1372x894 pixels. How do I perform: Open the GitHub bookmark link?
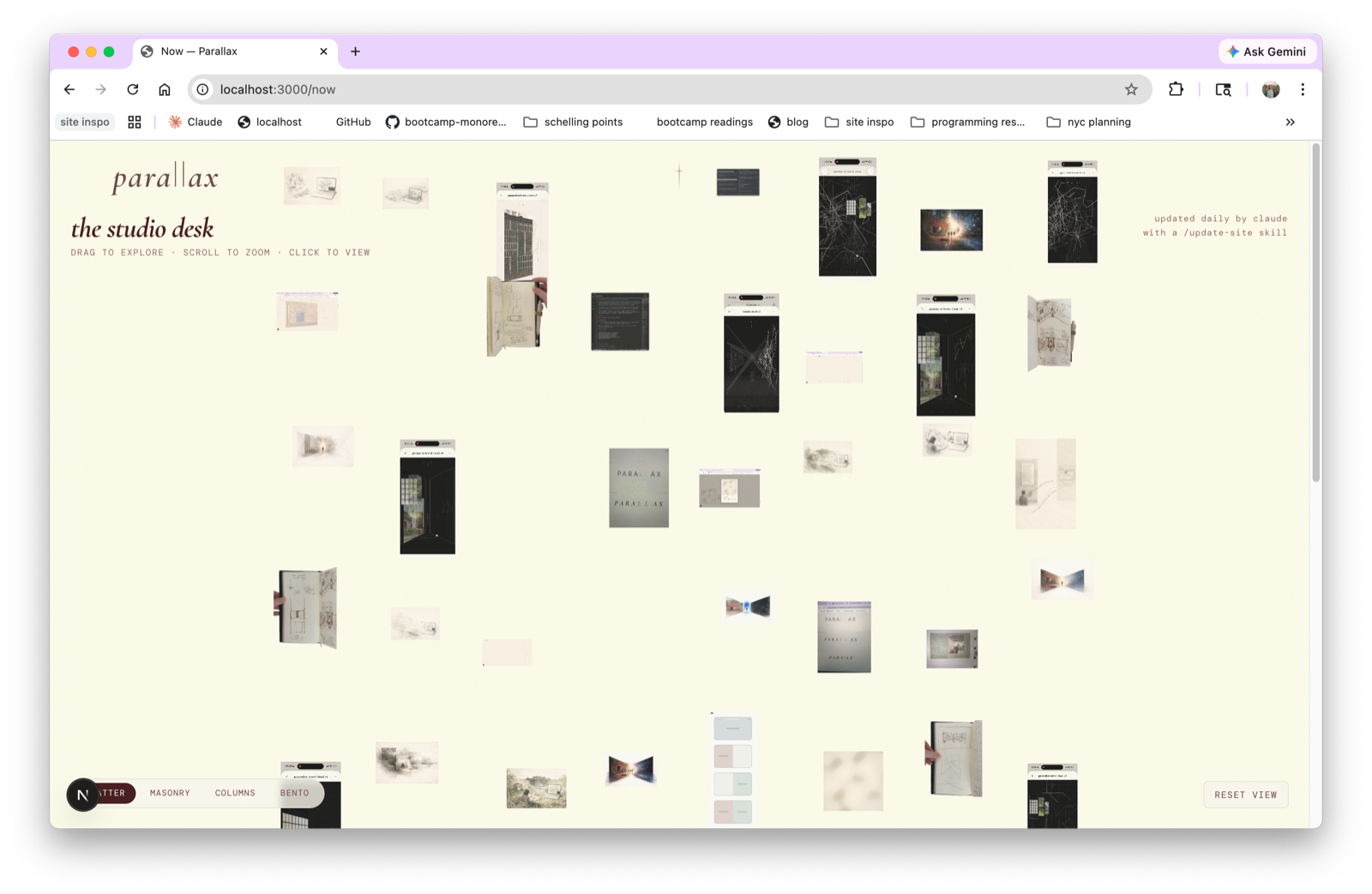(352, 122)
